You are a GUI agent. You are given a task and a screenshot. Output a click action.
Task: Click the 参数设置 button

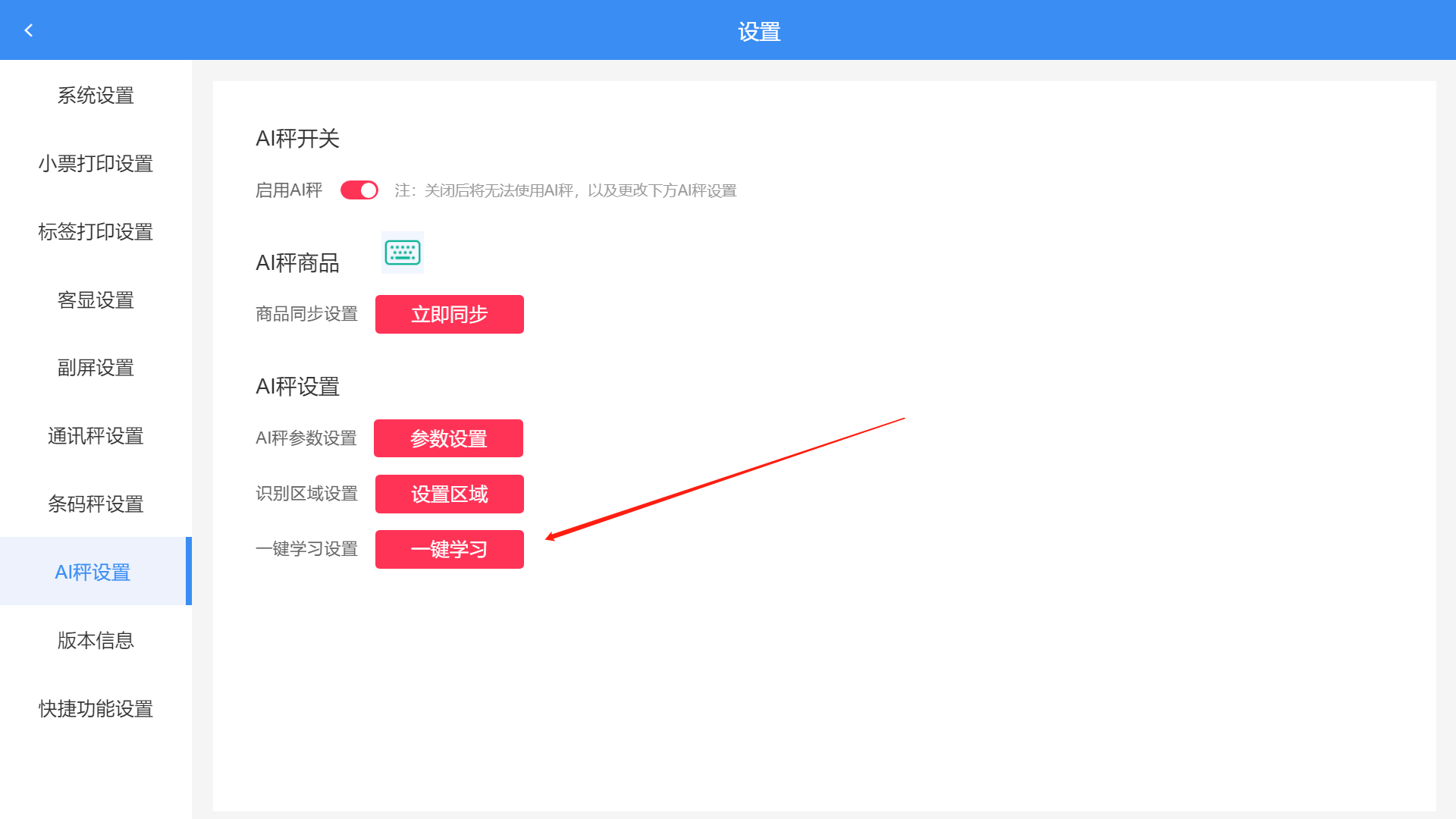(448, 438)
